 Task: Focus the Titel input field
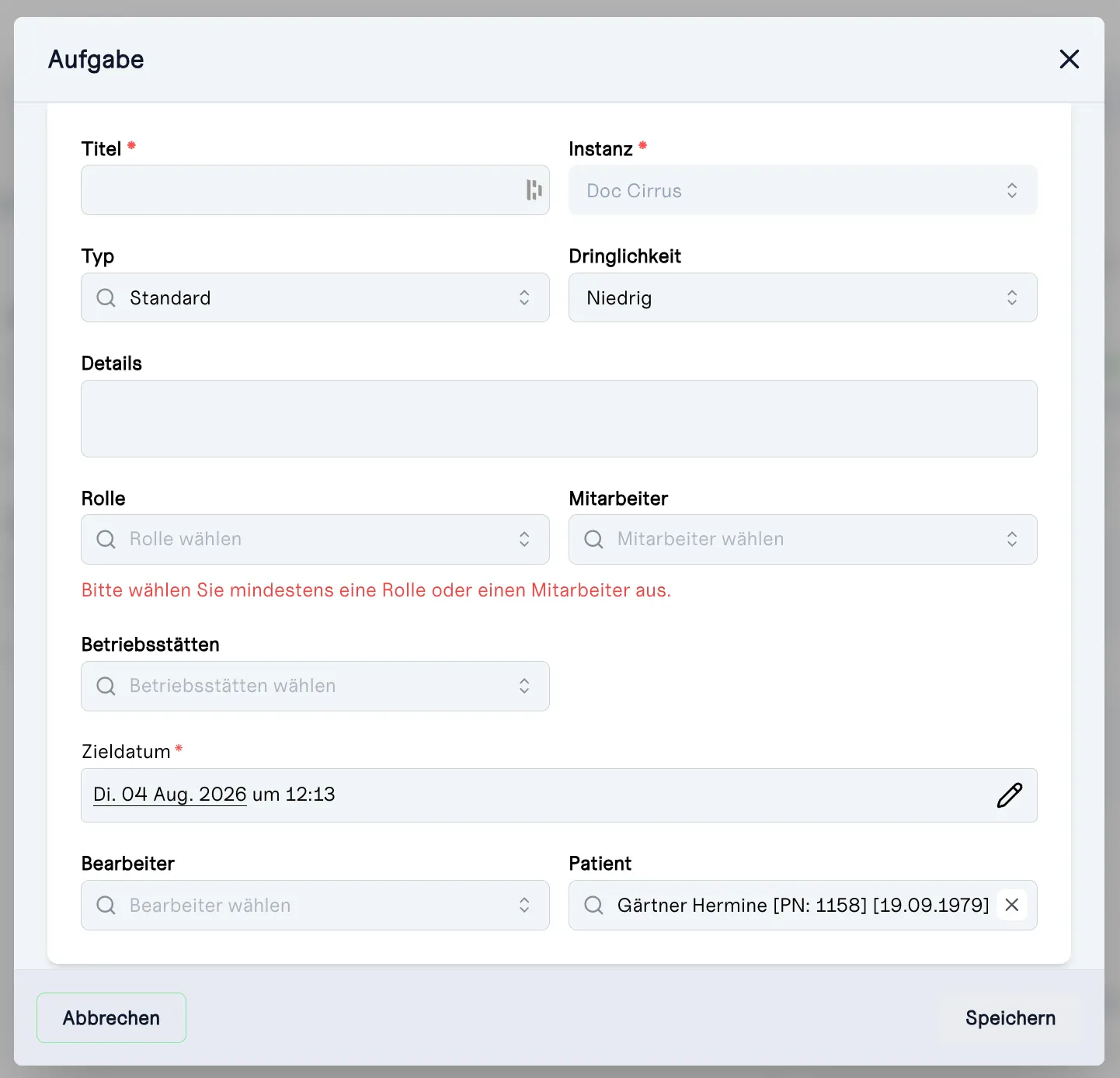coord(315,190)
